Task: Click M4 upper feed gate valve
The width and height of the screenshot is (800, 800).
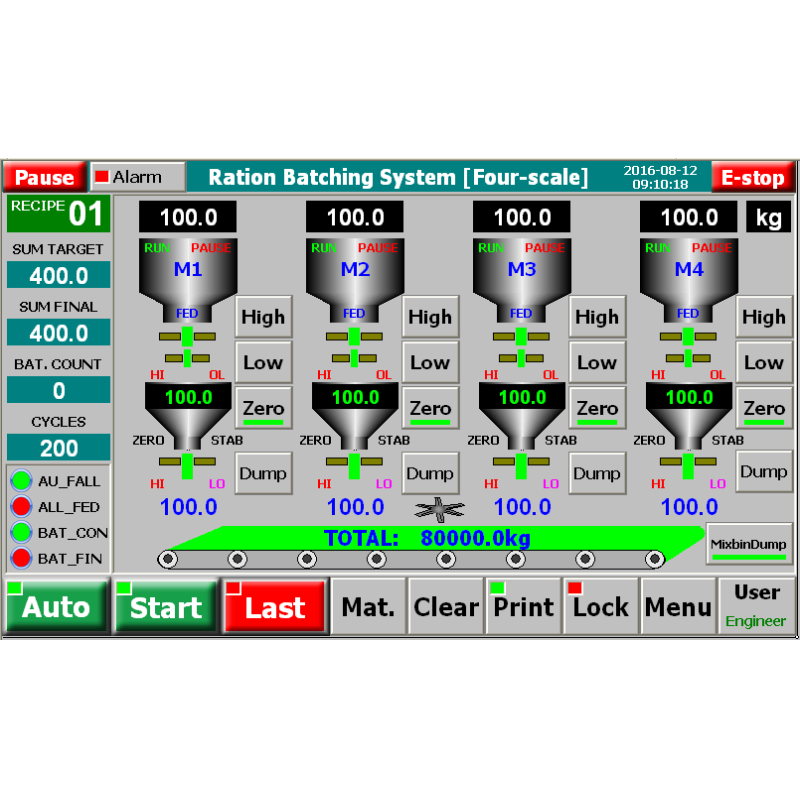Action: click(x=688, y=337)
